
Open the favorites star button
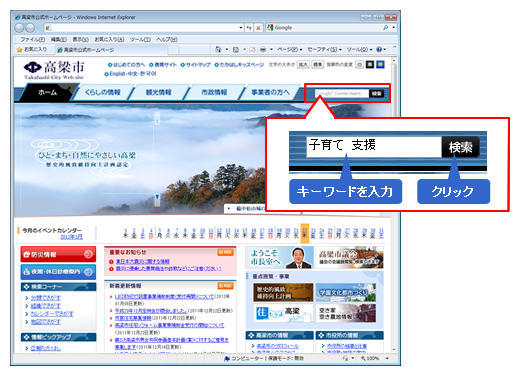pyautogui.click(x=32, y=50)
